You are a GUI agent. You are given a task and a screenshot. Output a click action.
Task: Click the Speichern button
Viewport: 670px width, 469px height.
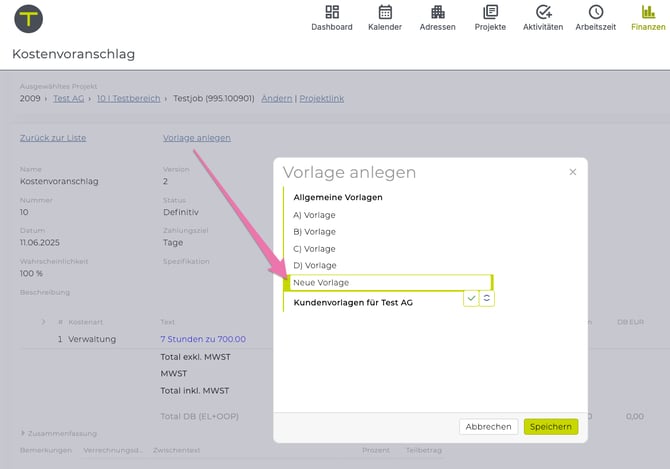click(x=550, y=426)
